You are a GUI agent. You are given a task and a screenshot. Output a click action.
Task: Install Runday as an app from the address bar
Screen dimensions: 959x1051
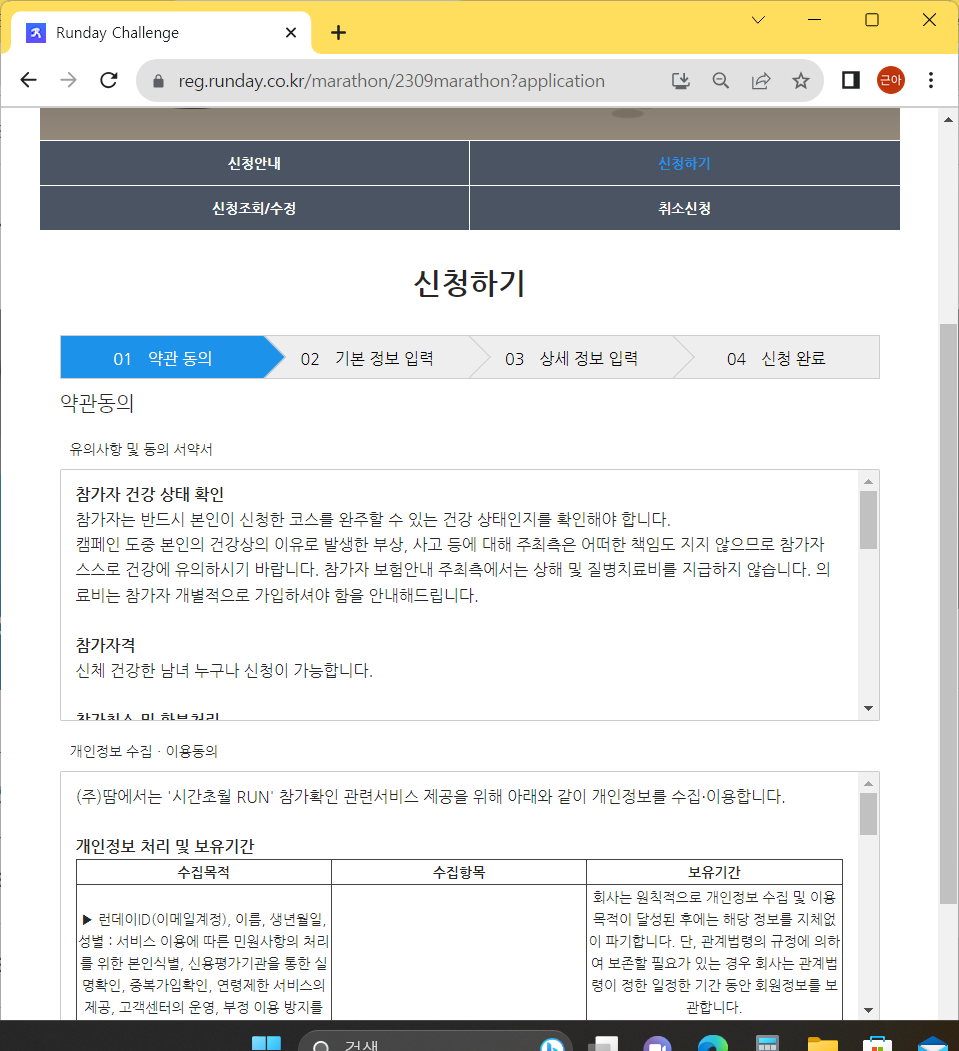[x=680, y=80]
